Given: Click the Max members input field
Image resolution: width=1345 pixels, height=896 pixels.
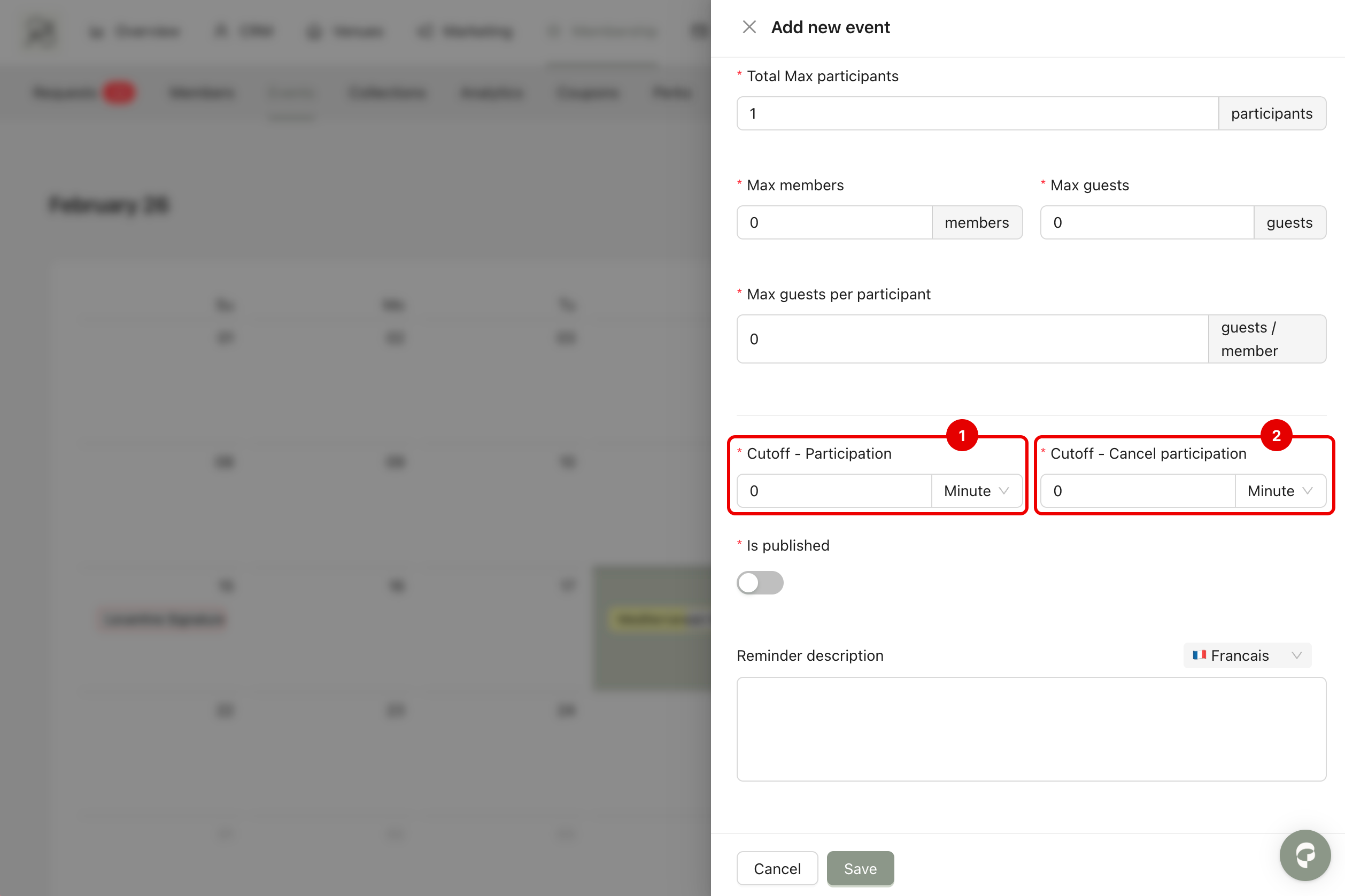Looking at the screenshot, I should 834,223.
